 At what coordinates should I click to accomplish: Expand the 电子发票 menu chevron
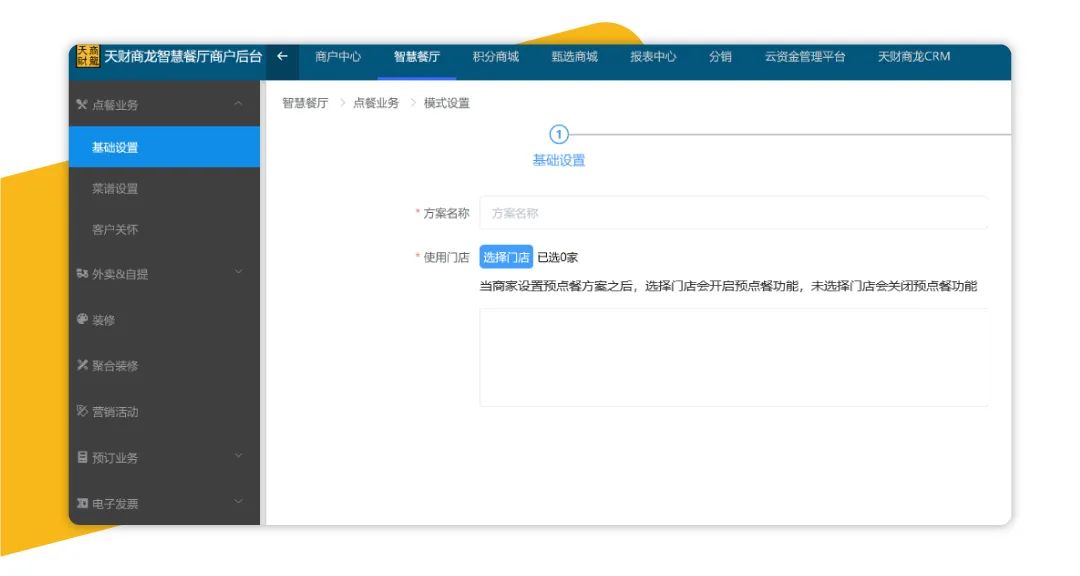(238, 502)
